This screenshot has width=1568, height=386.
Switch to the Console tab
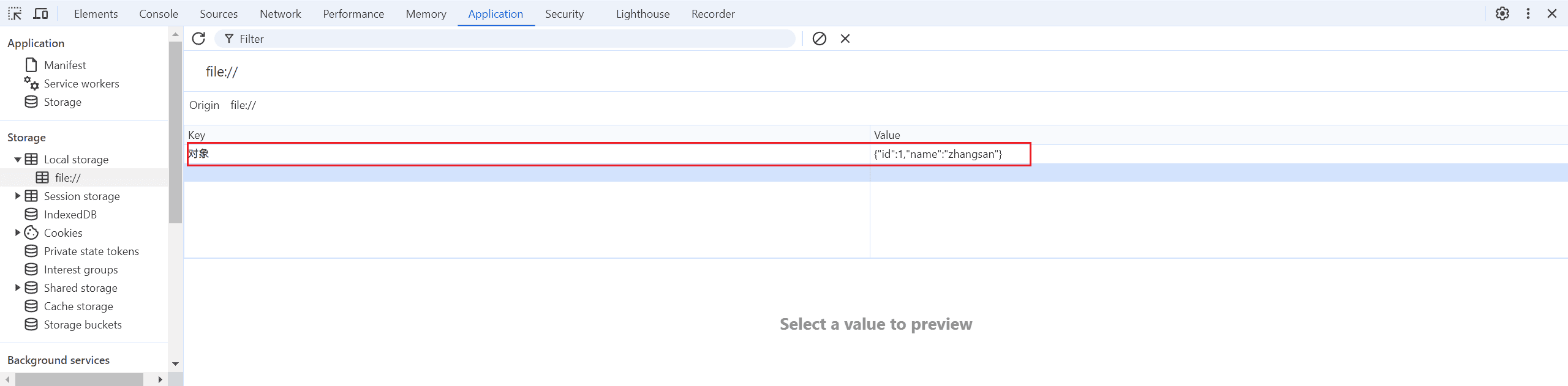(x=159, y=13)
